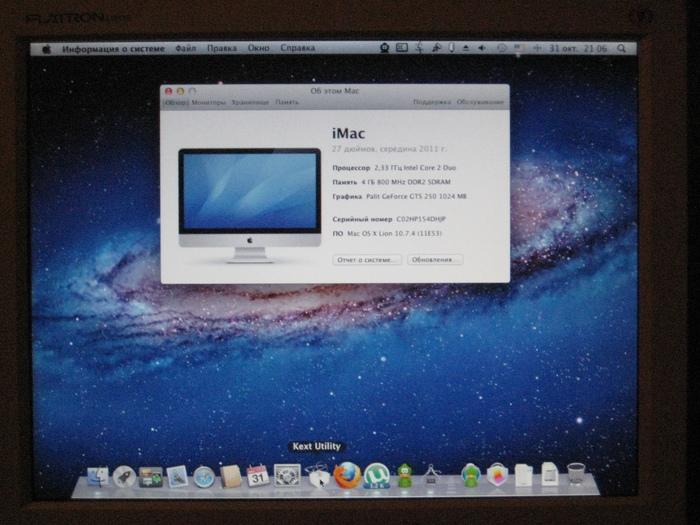Open iCal calendar icon showing 31
Image resolution: width=700 pixels, height=525 pixels.
[x=258, y=476]
